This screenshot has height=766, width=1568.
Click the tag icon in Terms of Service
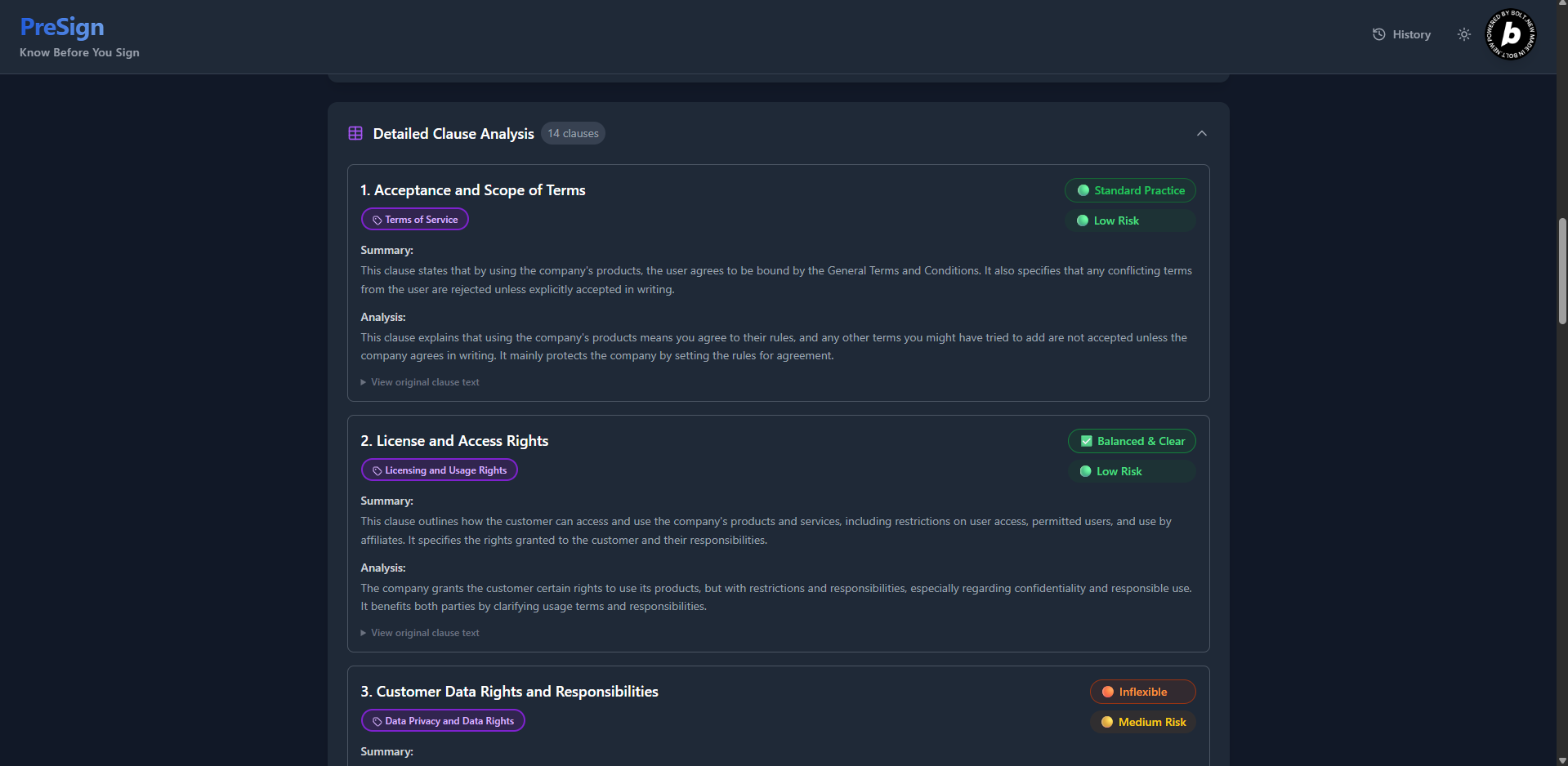(x=377, y=220)
